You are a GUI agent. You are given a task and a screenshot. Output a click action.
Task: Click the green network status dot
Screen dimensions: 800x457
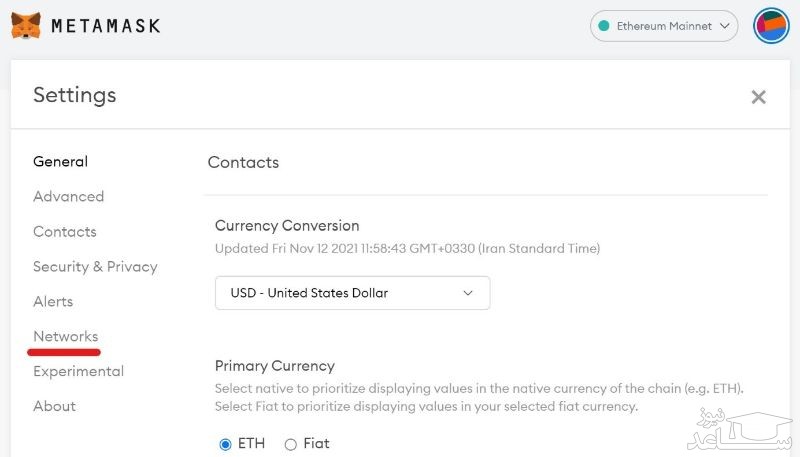click(604, 26)
